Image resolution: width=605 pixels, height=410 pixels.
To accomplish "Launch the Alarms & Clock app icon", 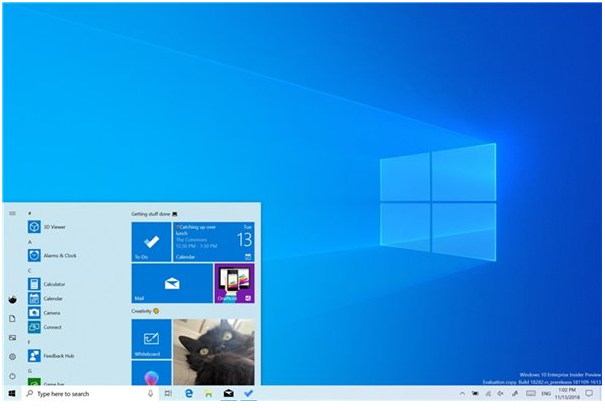I will [34, 255].
